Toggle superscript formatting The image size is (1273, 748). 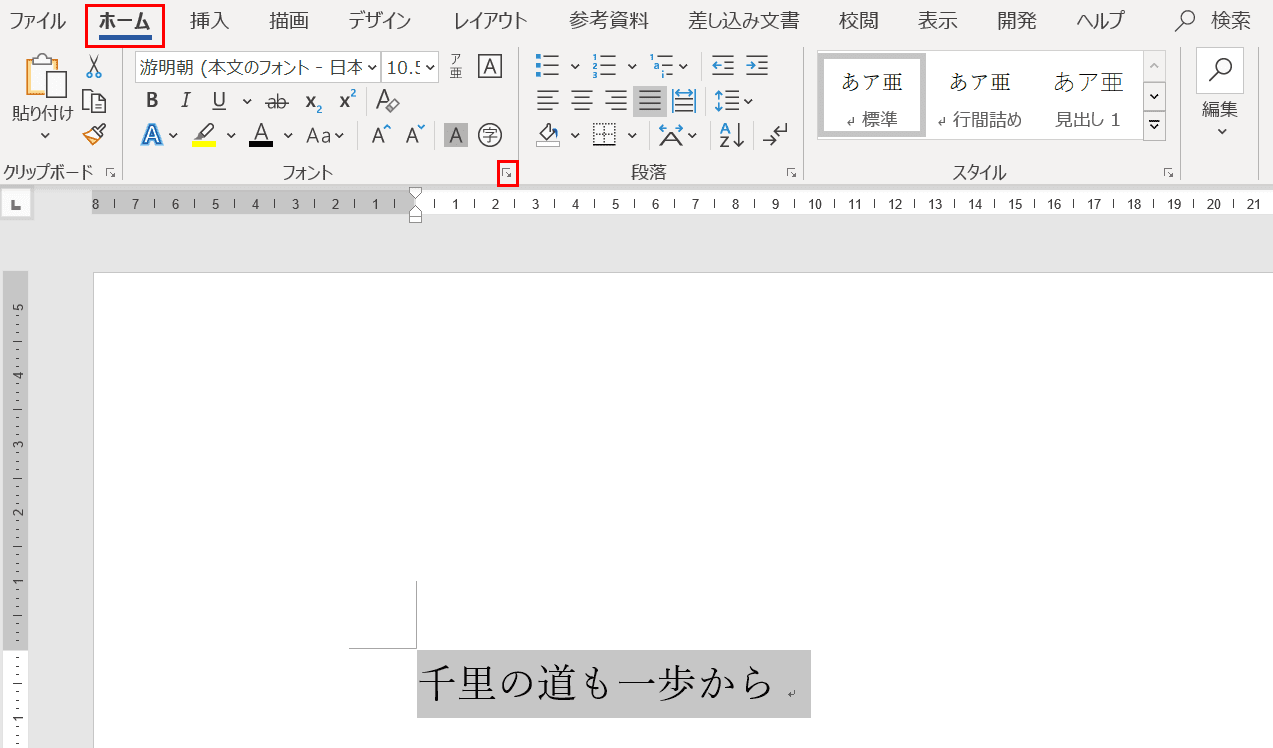pyautogui.click(x=347, y=101)
